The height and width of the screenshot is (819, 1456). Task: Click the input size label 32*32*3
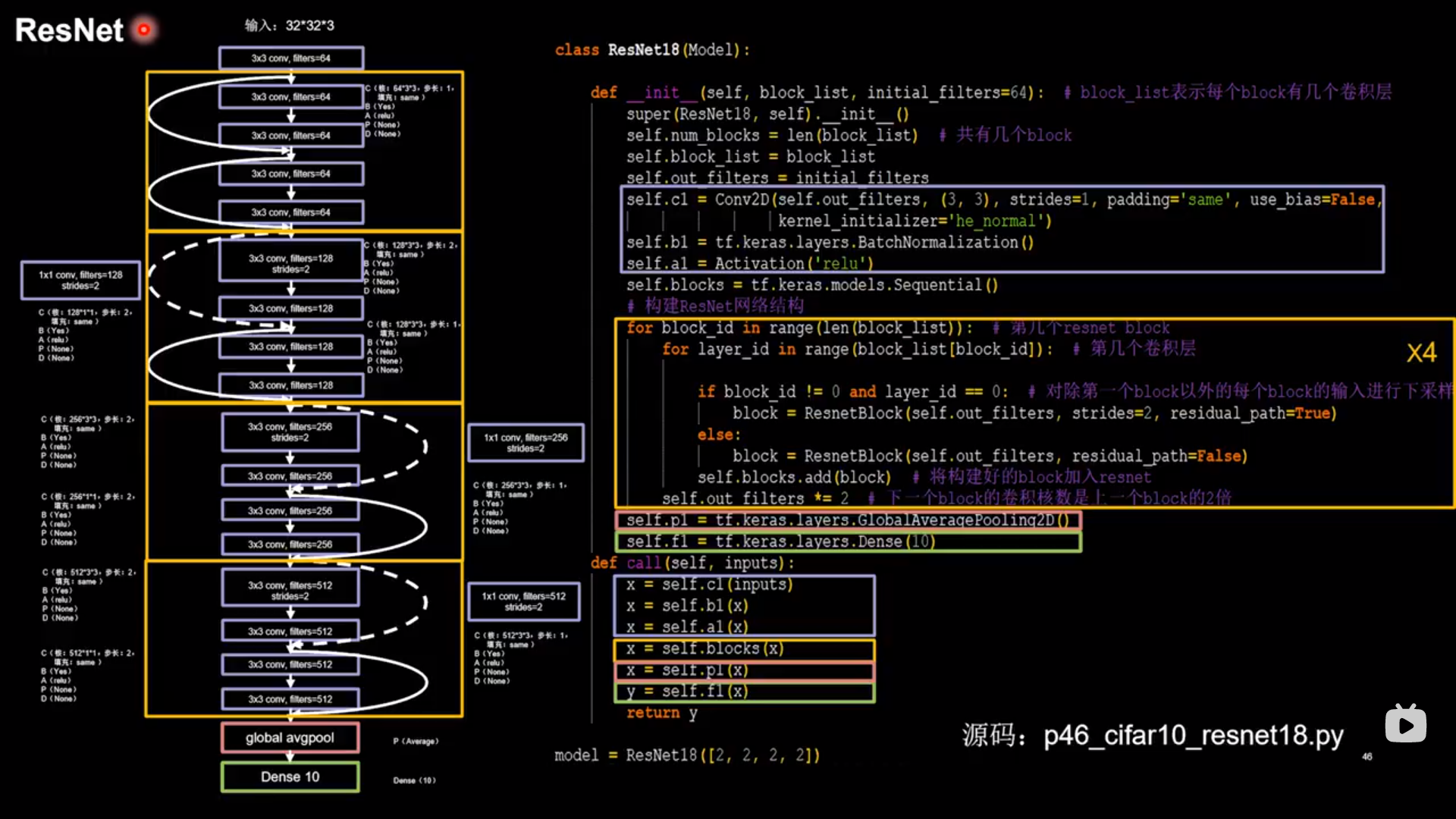pos(309,26)
